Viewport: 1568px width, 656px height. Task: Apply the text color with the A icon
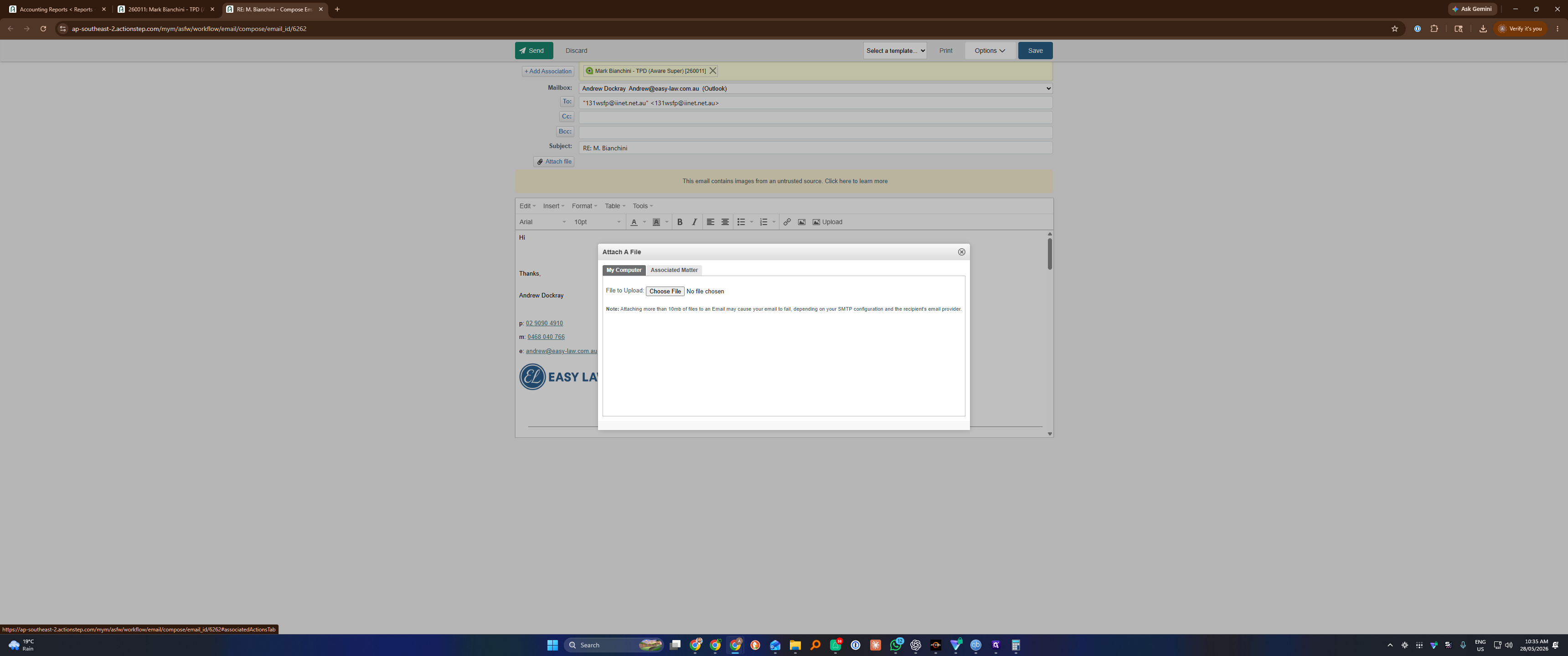tap(634, 222)
